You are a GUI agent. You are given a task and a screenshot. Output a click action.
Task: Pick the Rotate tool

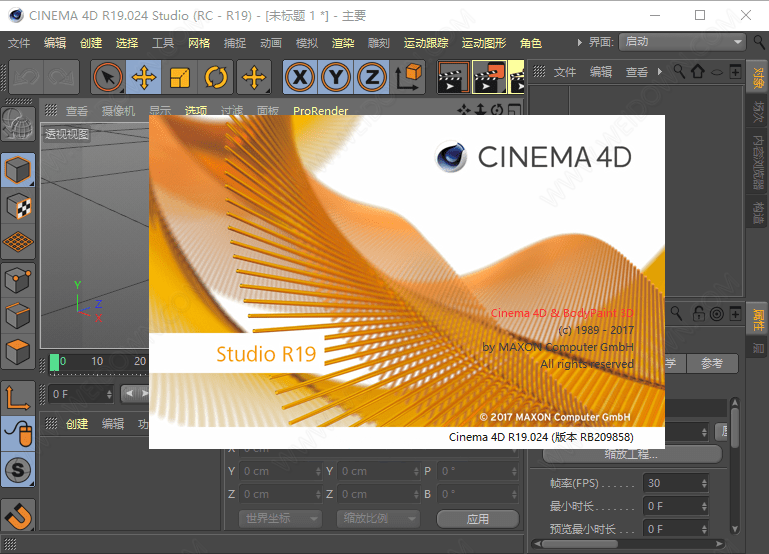[216, 77]
